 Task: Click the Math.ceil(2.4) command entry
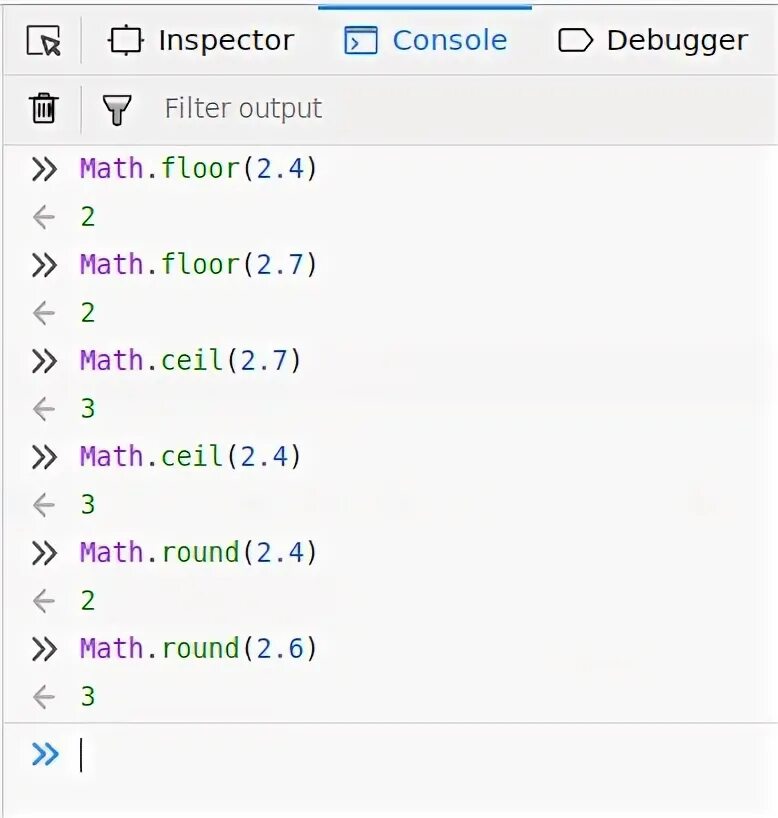(x=190, y=457)
